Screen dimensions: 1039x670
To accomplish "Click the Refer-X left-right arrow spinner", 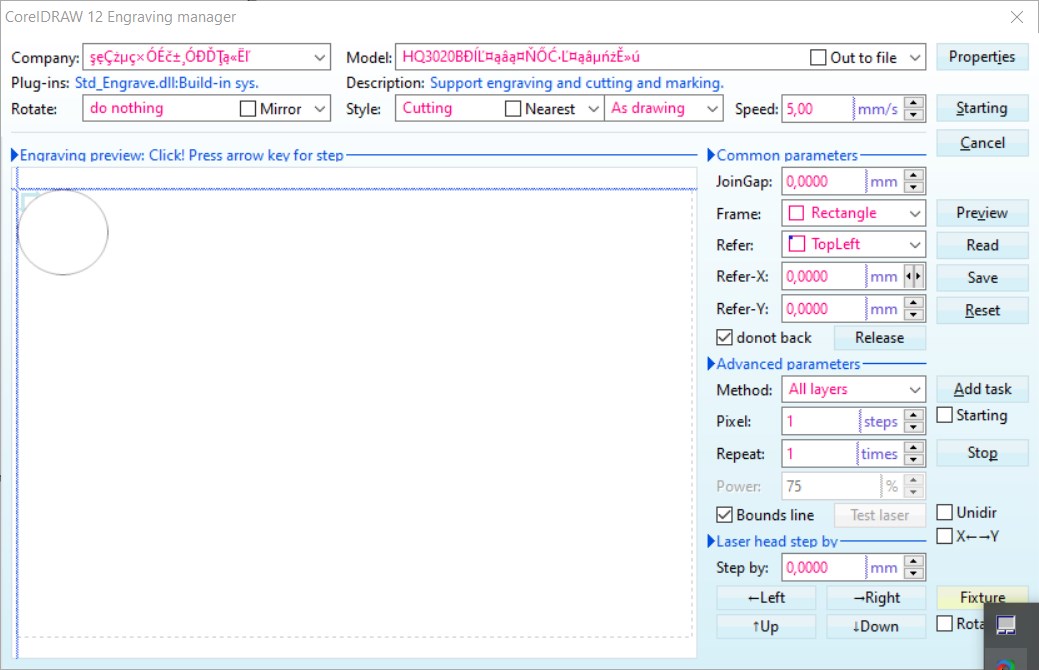I will (x=914, y=276).
